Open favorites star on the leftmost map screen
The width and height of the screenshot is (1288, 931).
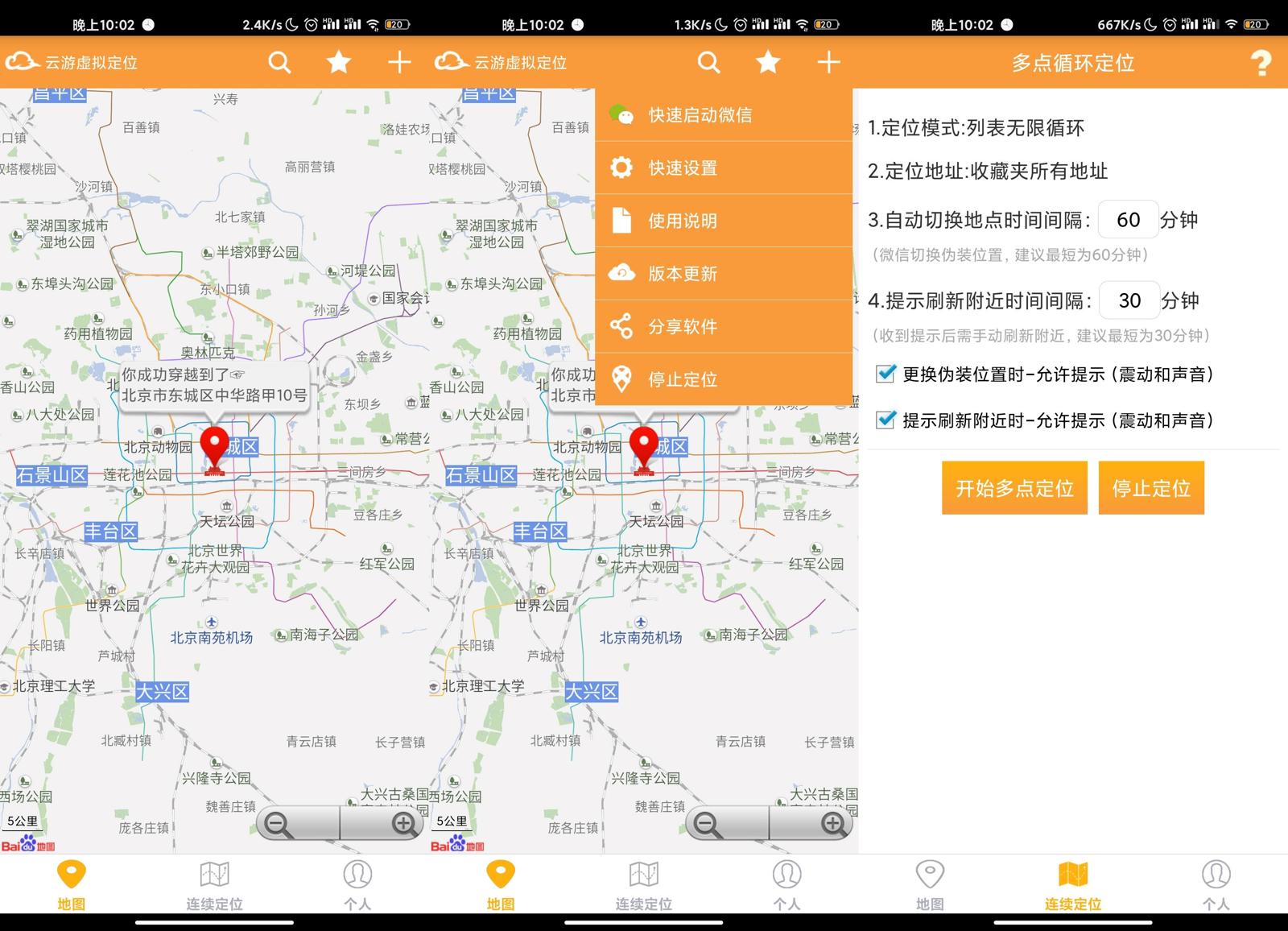pyautogui.click(x=339, y=63)
